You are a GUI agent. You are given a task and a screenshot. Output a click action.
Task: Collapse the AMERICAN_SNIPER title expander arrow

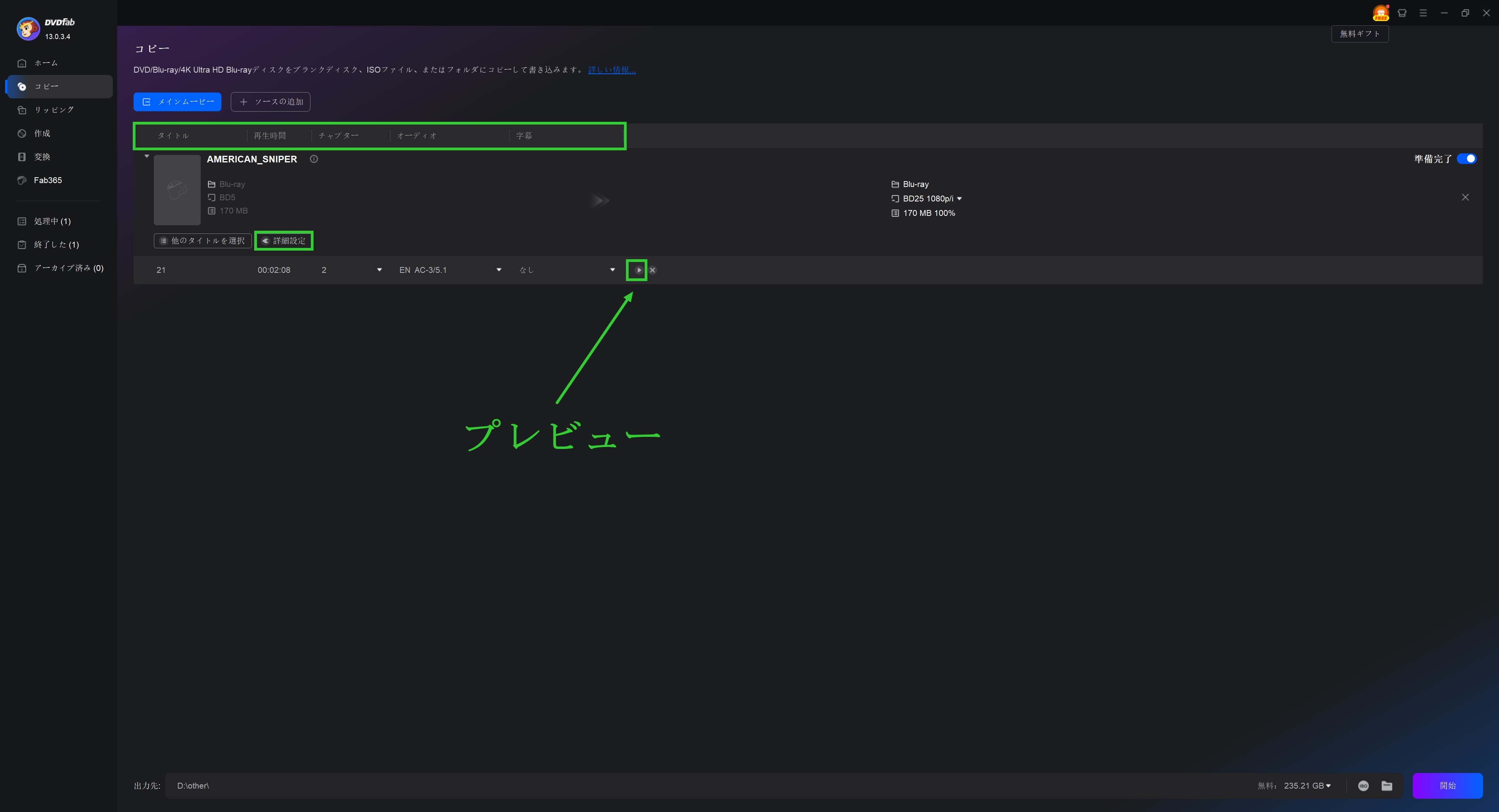pyautogui.click(x=147, y=156)
